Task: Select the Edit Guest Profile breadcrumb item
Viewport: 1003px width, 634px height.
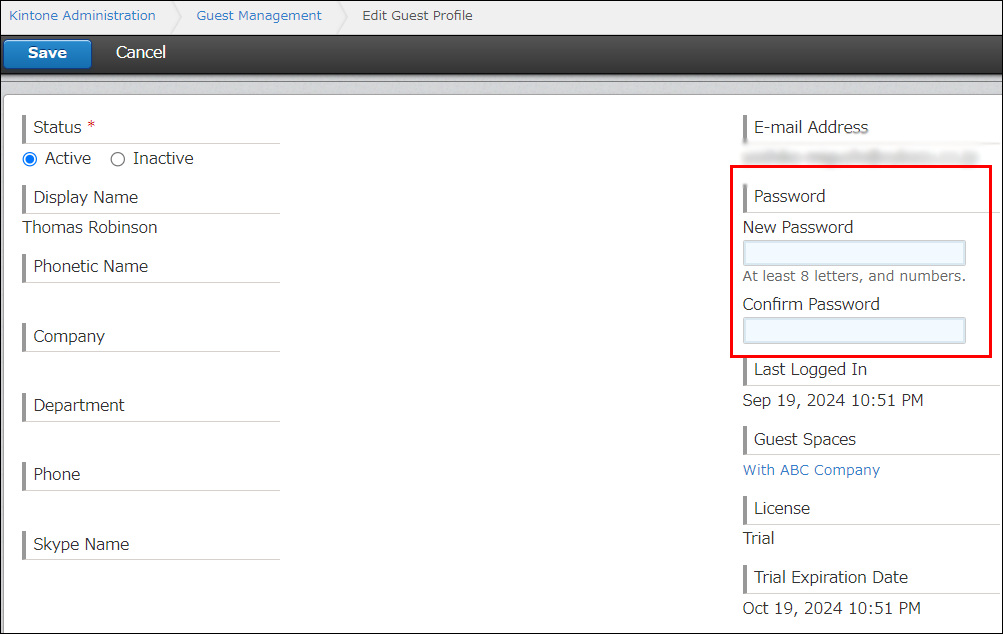Action: point(417,15)
